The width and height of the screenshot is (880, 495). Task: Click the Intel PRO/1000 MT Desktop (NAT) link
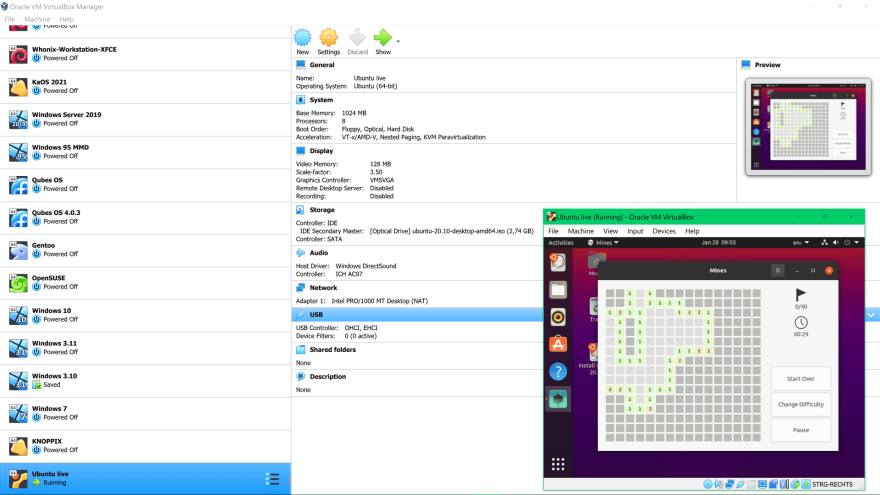coord(379,301)
